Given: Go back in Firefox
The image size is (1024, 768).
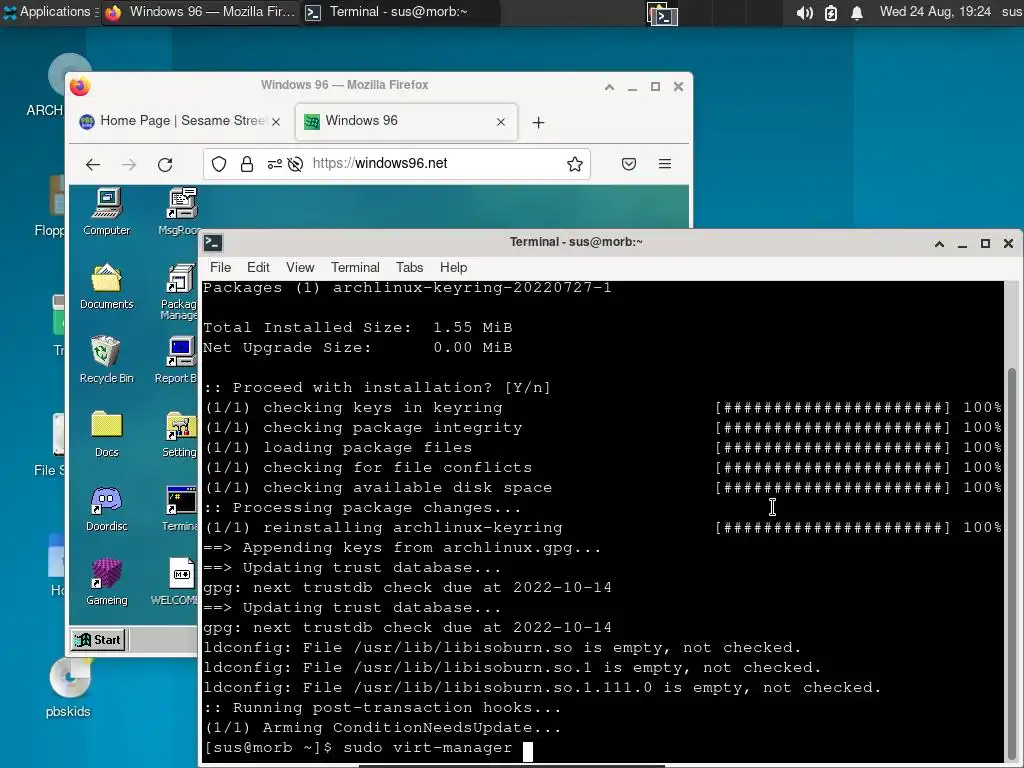Looking at the screenshot, I should coord(93,165).
